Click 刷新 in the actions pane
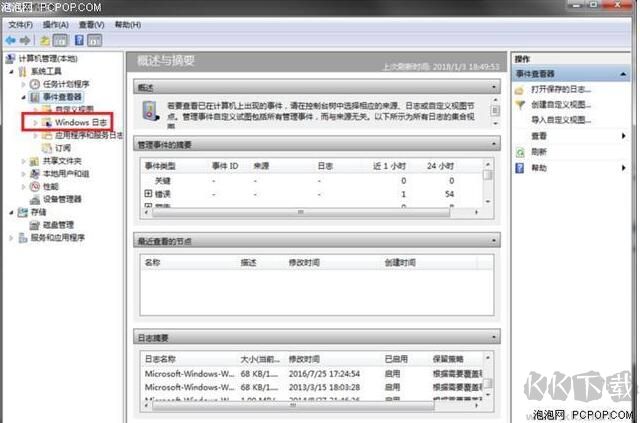 pyautogui.click(x=539, y=152)
